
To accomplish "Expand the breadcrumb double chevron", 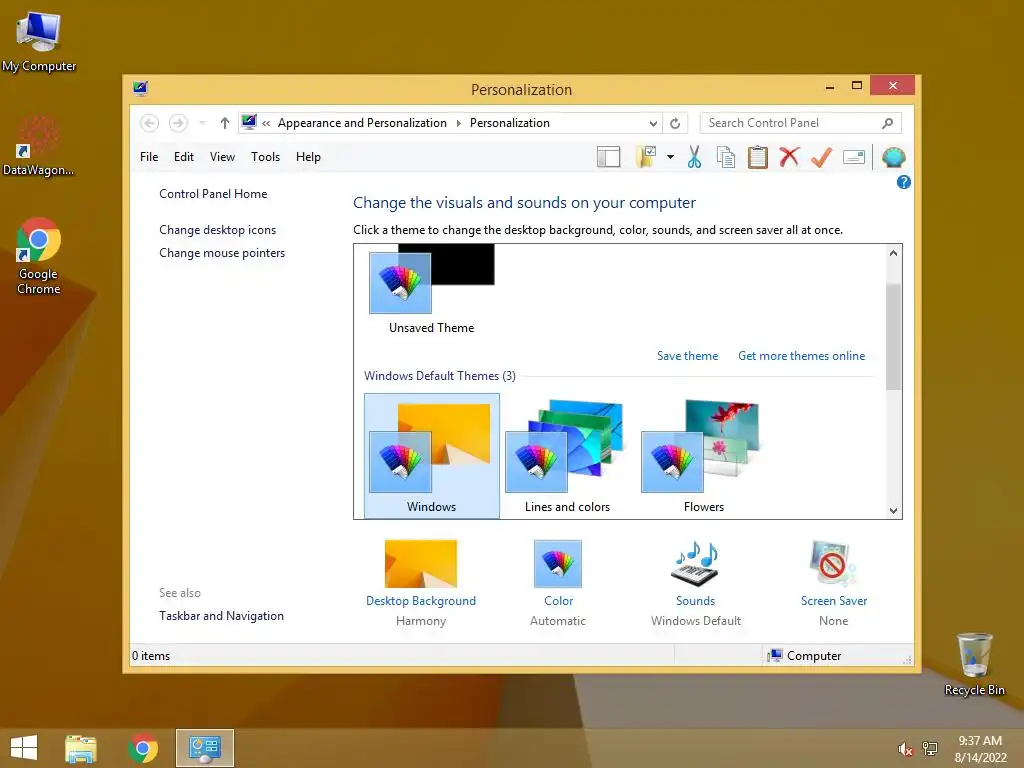I will point(266,123).
